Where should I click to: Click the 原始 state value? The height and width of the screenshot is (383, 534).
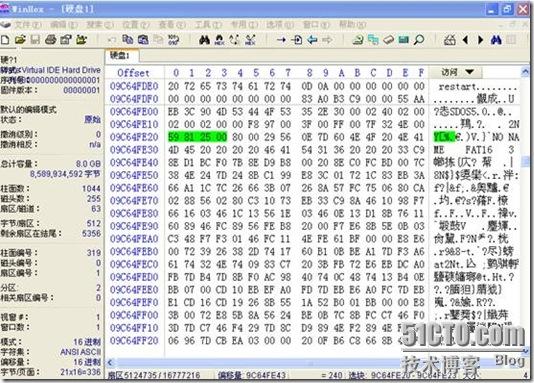click(93, 119)
